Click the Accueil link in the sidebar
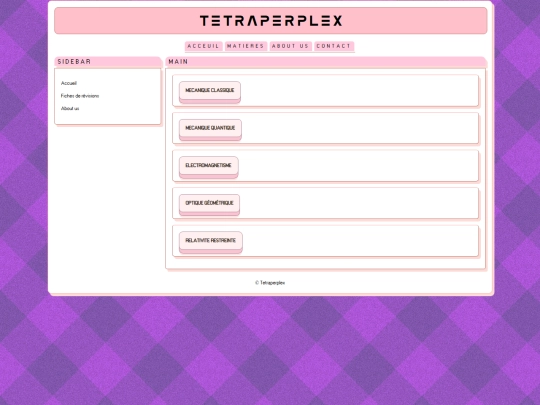Image resolution: width=540 pixels, height=405 pixels. click(69, 83)
